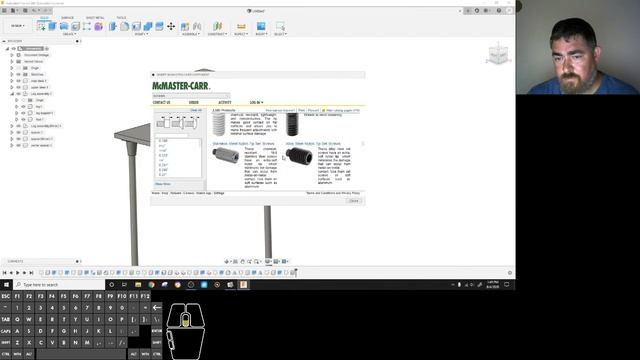Open Stainless Steel Nylon-Tip Set Screws link
This screenshot has height=360, width=640.
(x=244, y=144)
